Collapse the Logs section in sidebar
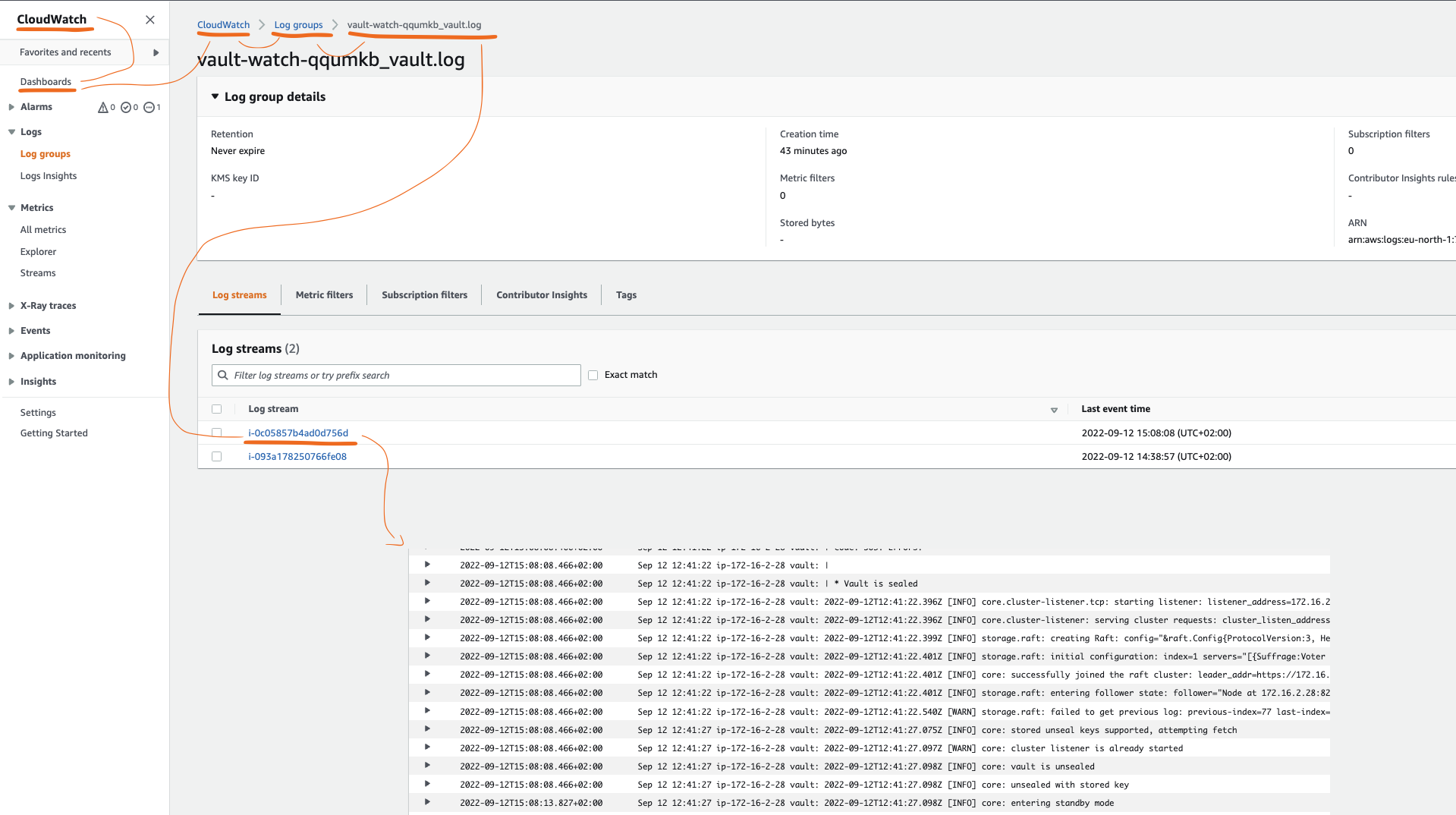The image size is (1456, 815). pos(11,132)
